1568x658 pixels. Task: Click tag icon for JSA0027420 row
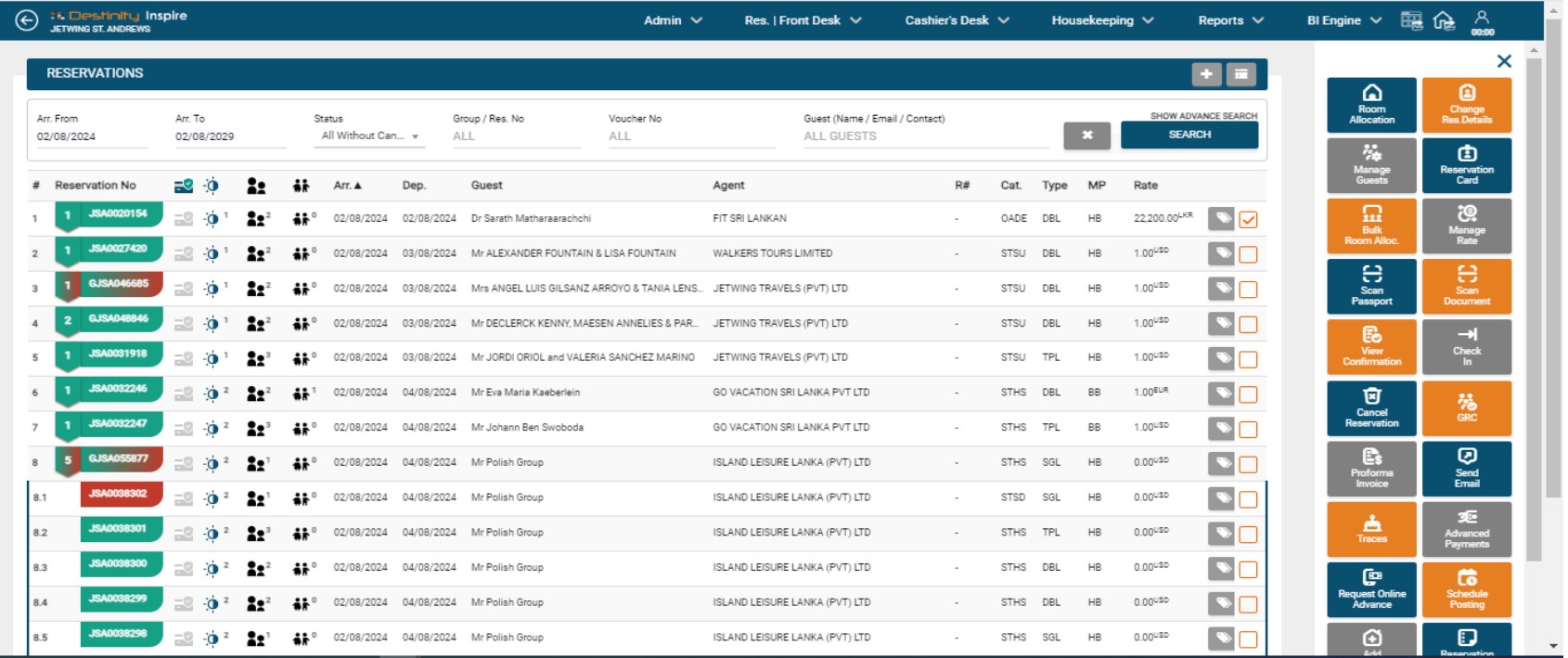1222,253
